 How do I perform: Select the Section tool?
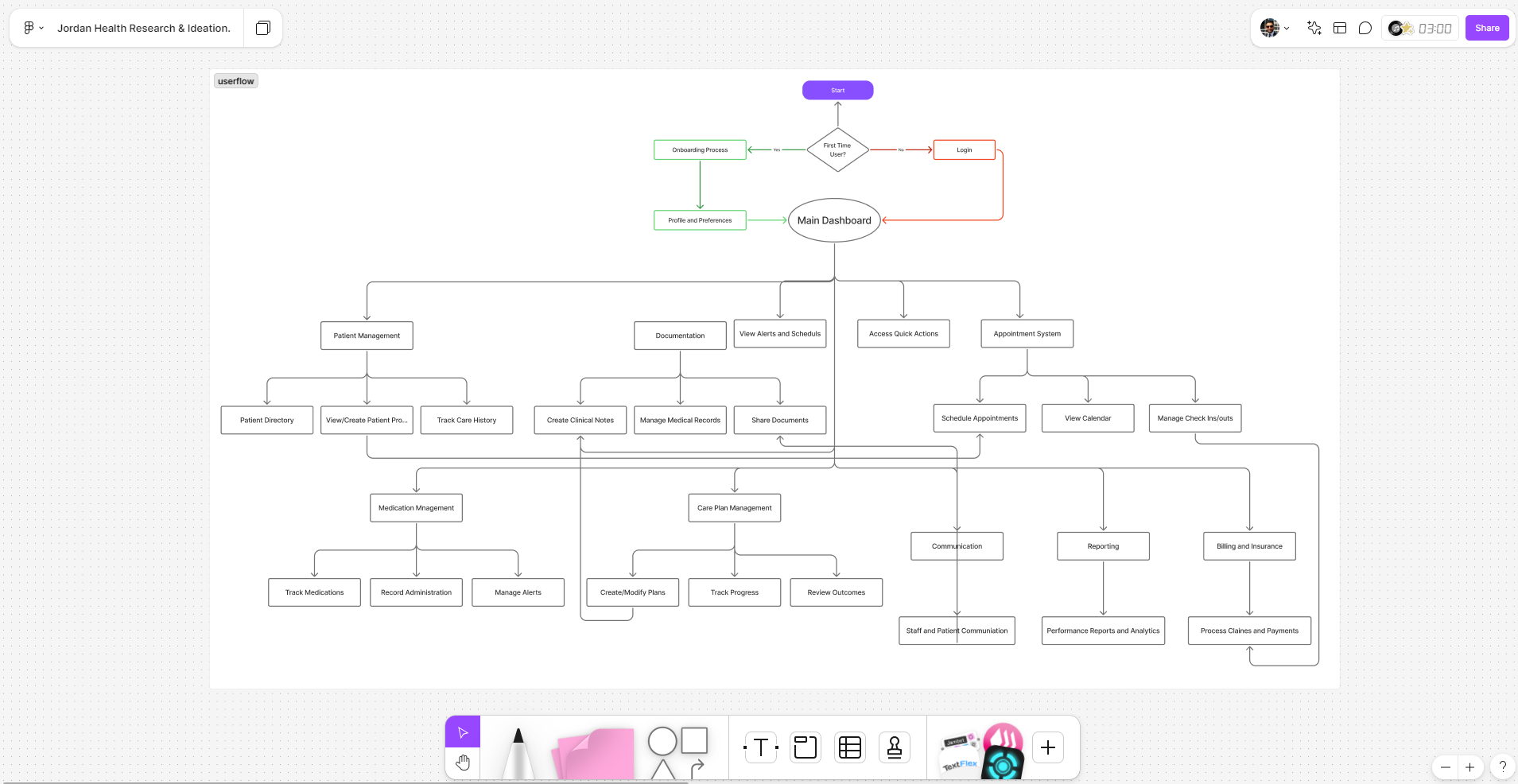pyautogui.click(x=806, y=747)
